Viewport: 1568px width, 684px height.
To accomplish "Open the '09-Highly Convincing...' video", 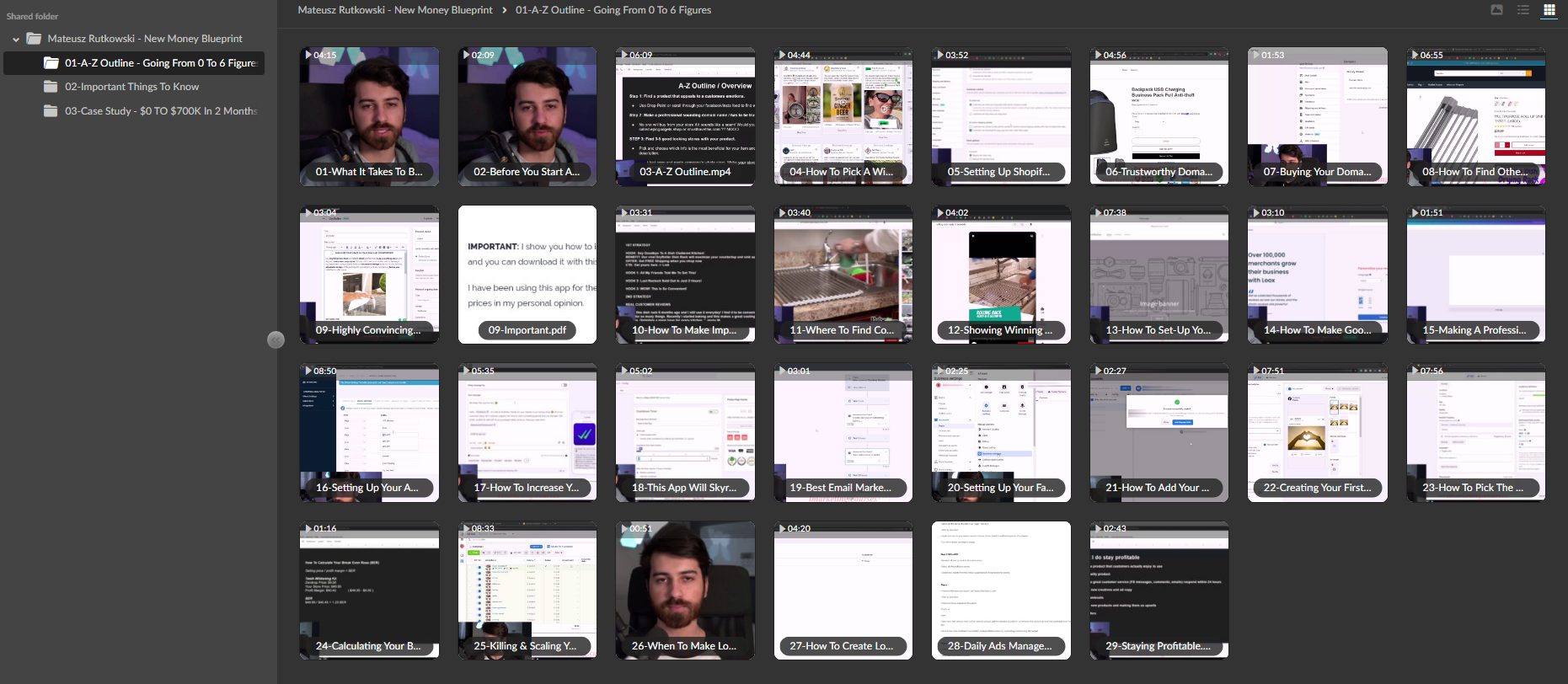I will 369,275.
